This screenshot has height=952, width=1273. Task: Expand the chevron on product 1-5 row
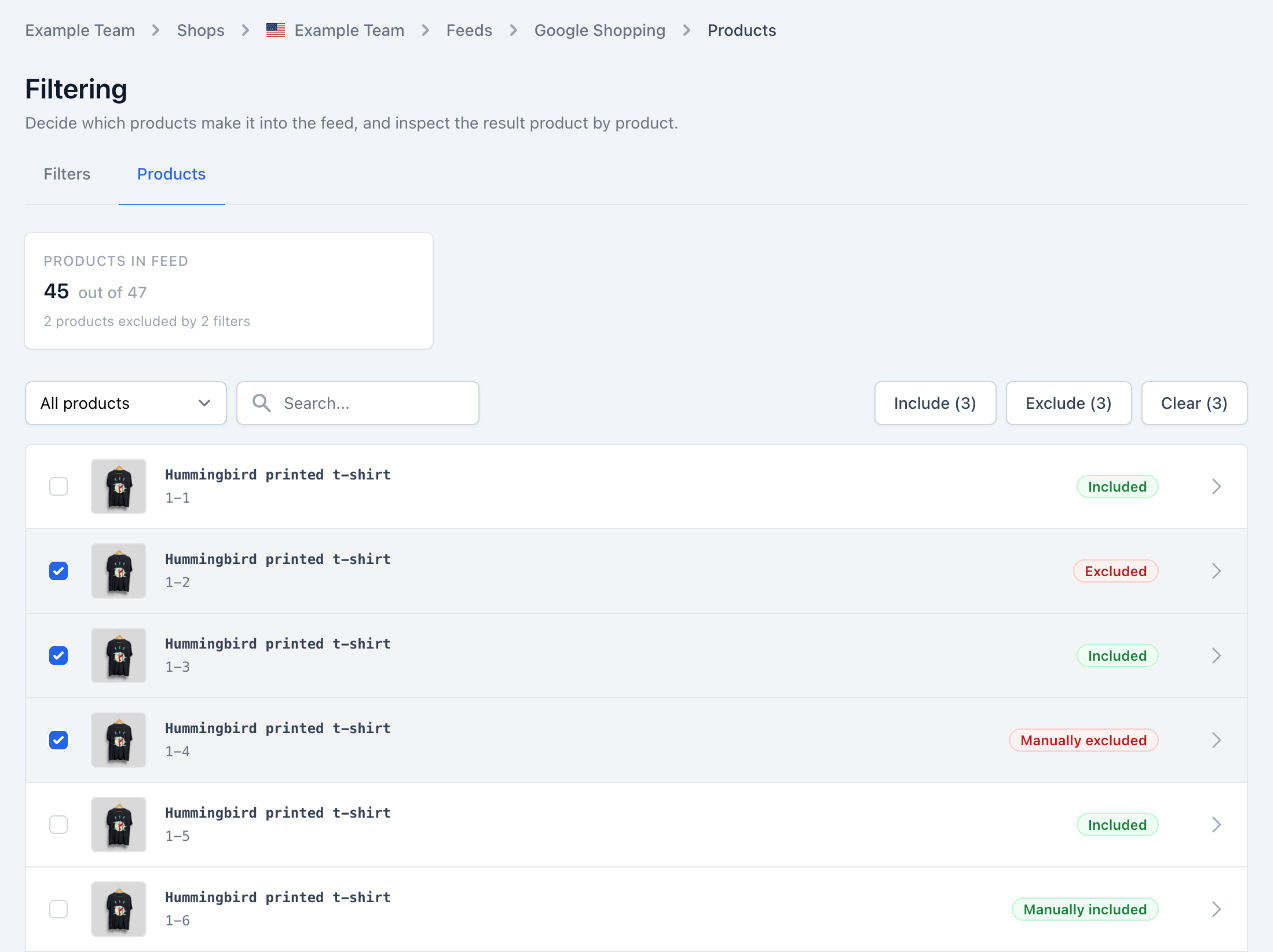pyautogui.click(x=1216, y=824)
